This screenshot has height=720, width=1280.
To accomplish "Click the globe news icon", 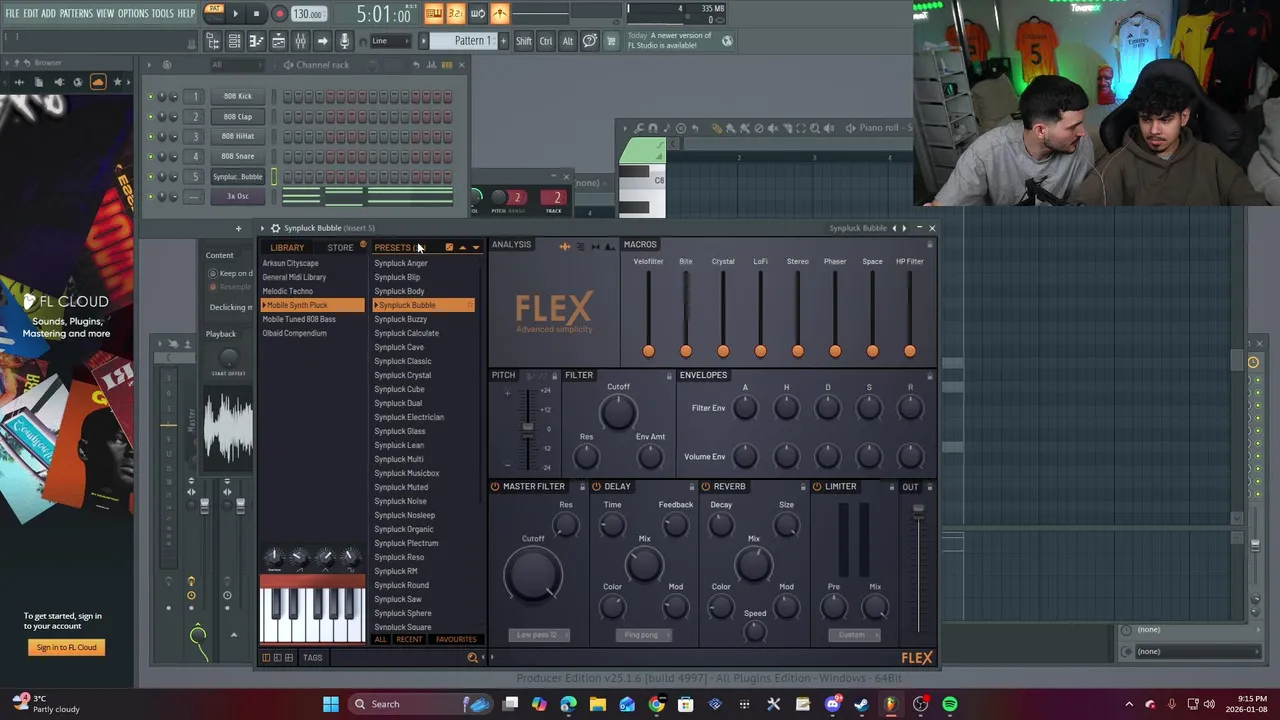I will click(727, 41).
